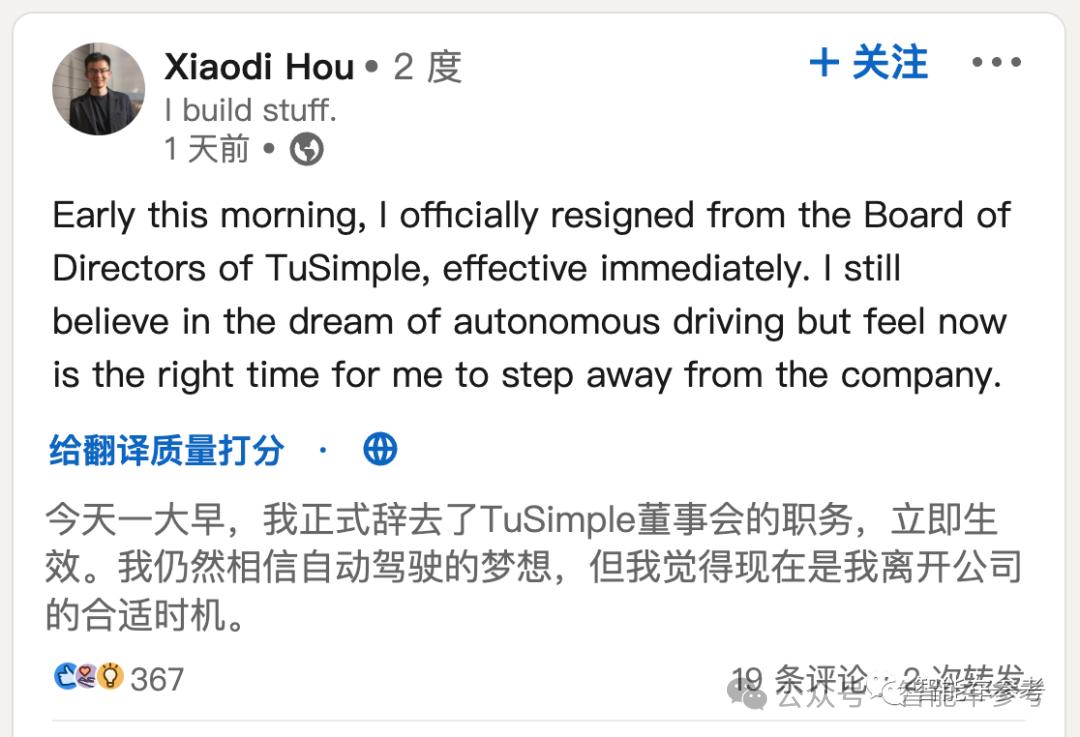Follow Xiaodi Hou with the 关注 button
The height and width of the screenshot is (737, 1080).
[868, 63]
